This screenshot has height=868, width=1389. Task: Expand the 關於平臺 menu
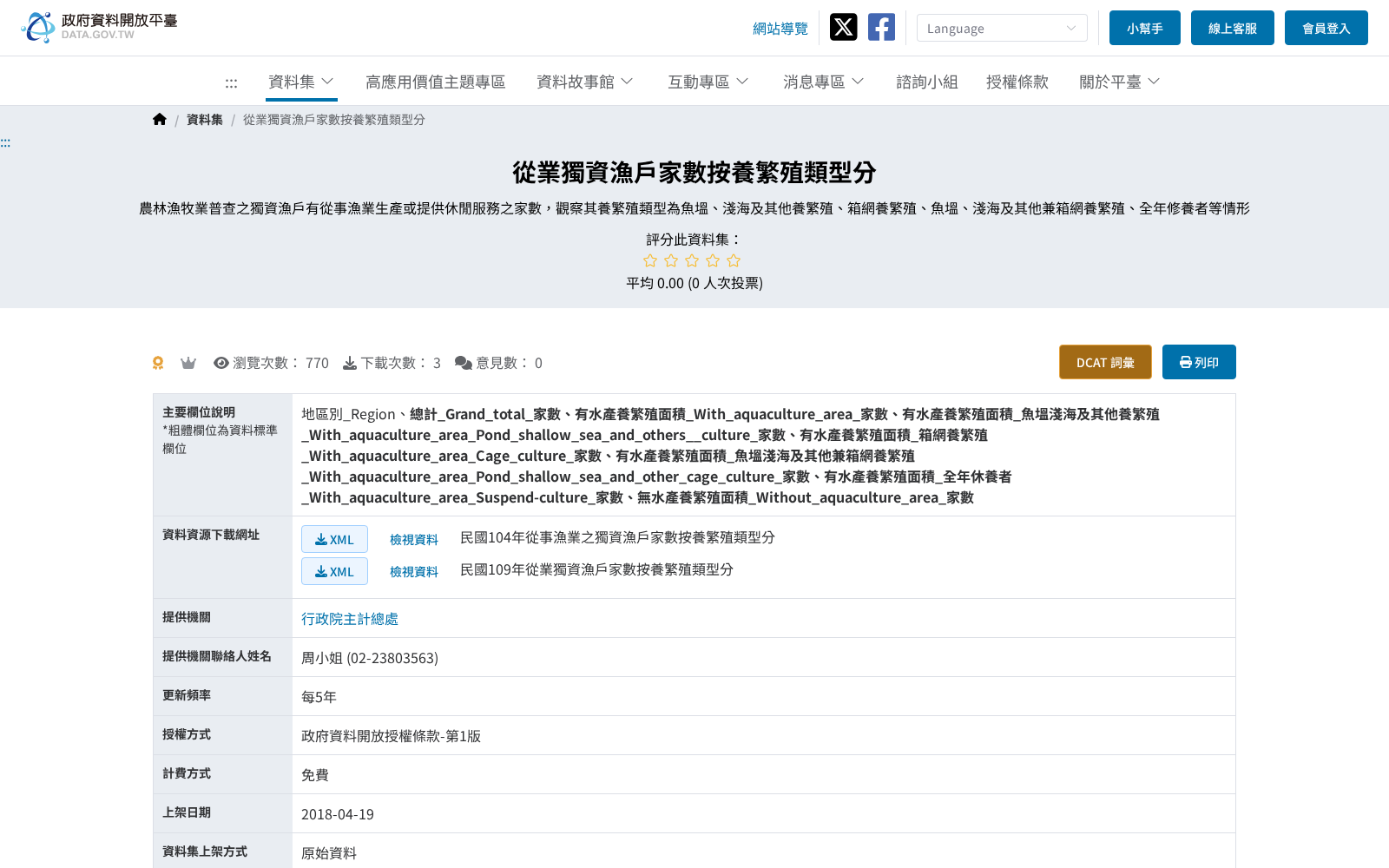(x=1120, y=82)
